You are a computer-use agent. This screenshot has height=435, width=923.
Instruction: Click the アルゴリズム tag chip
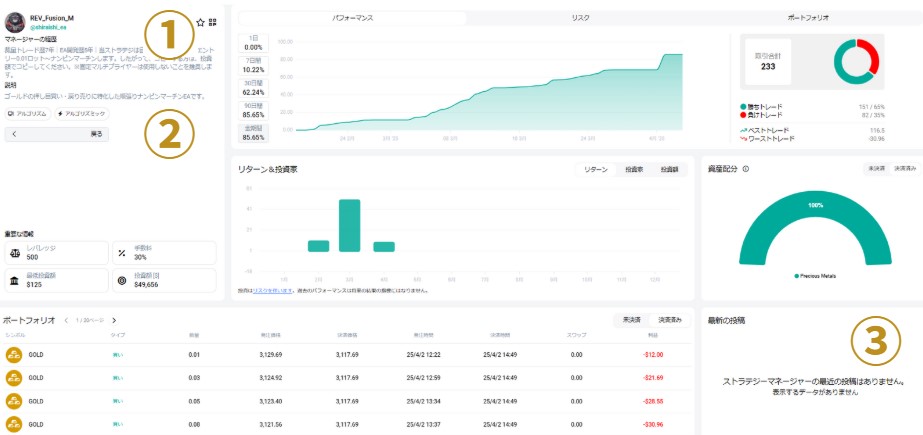point(28,114)
